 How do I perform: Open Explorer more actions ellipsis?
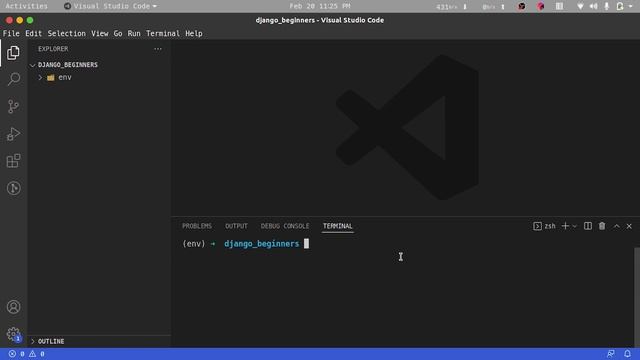coord(158,49)
